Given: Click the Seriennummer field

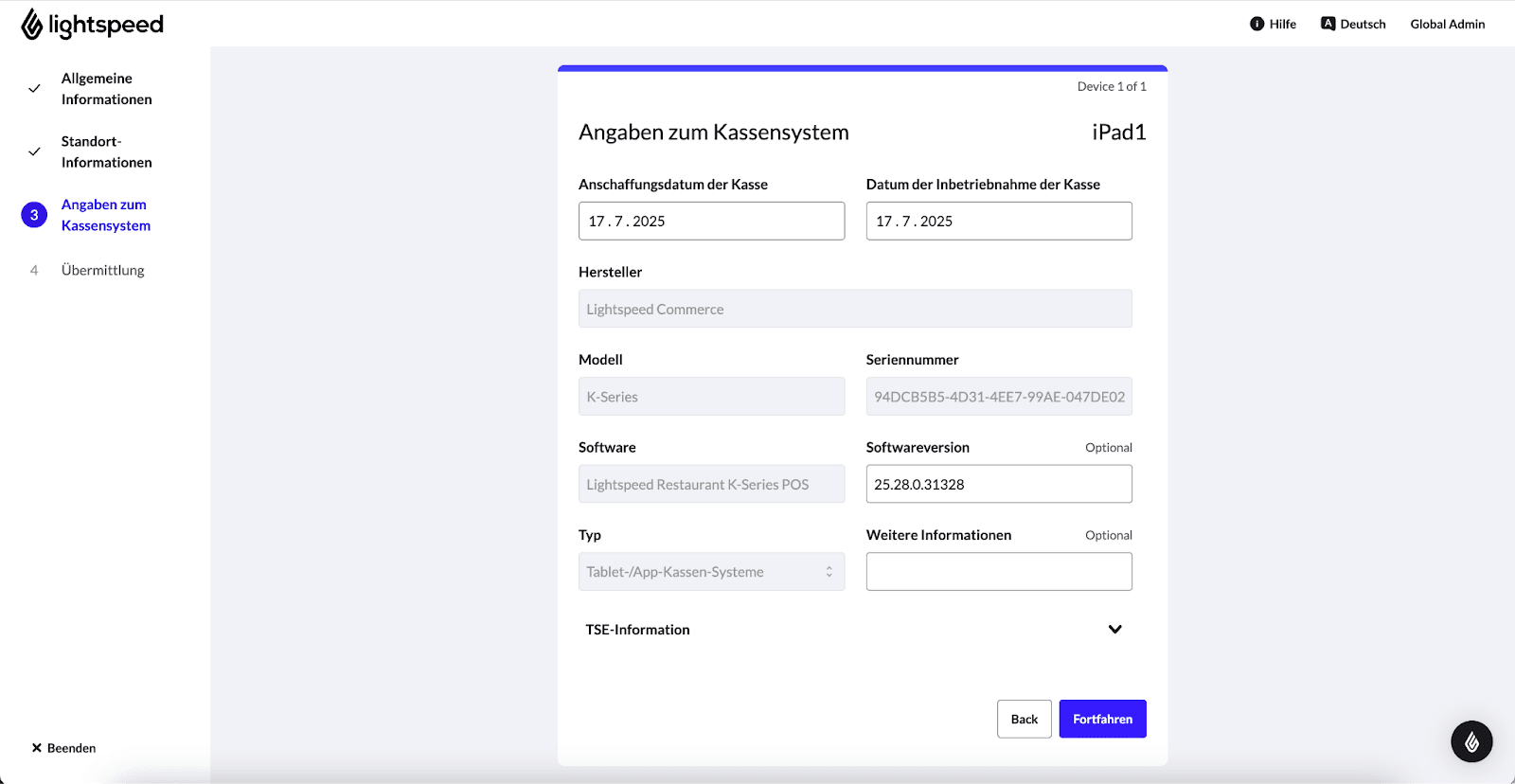Looking at the screenshot, I should point(998,397).
